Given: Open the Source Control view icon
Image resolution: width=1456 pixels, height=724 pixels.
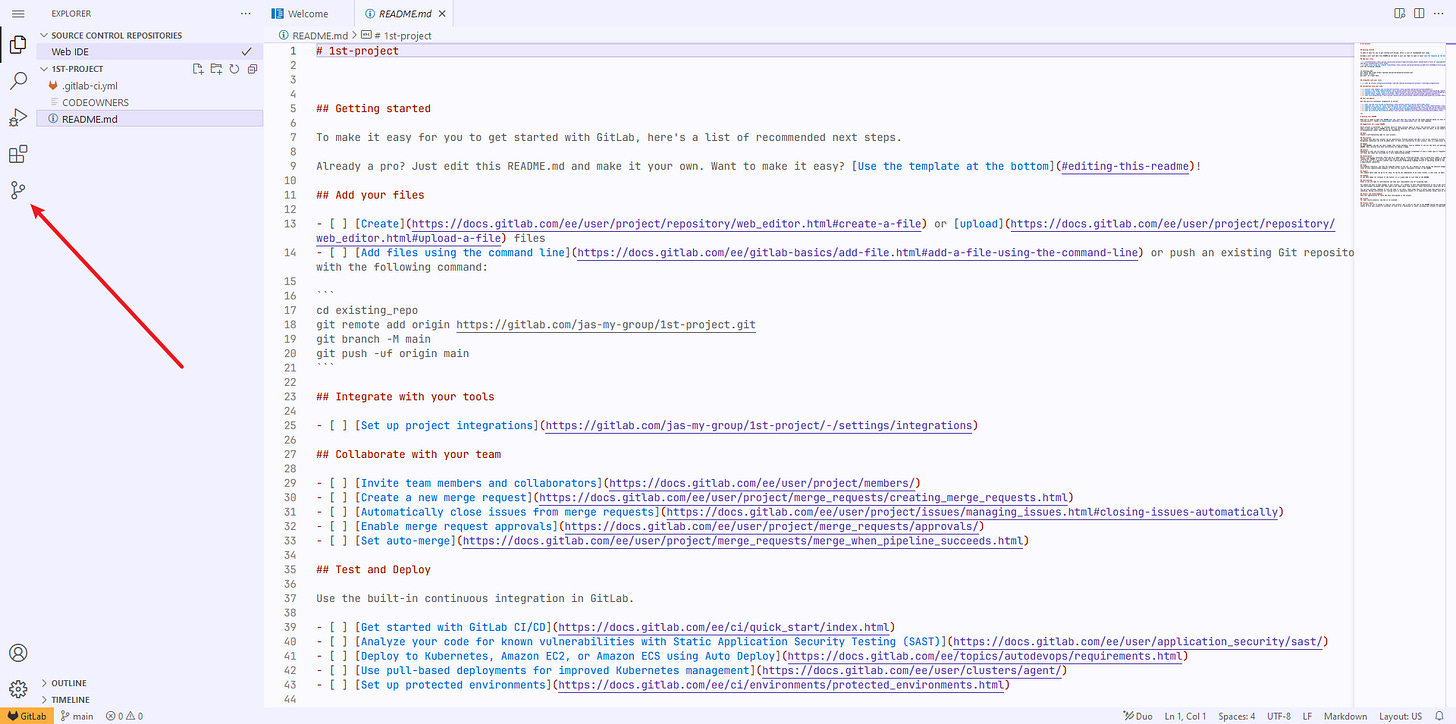Looking at the screenshot, I should [18, 190].
